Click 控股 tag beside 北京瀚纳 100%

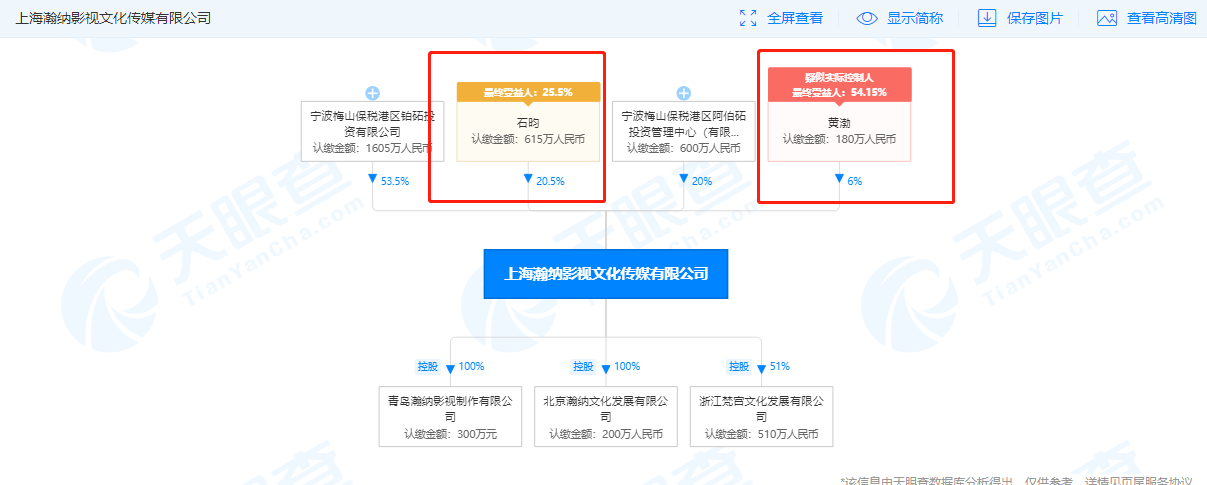583,366
